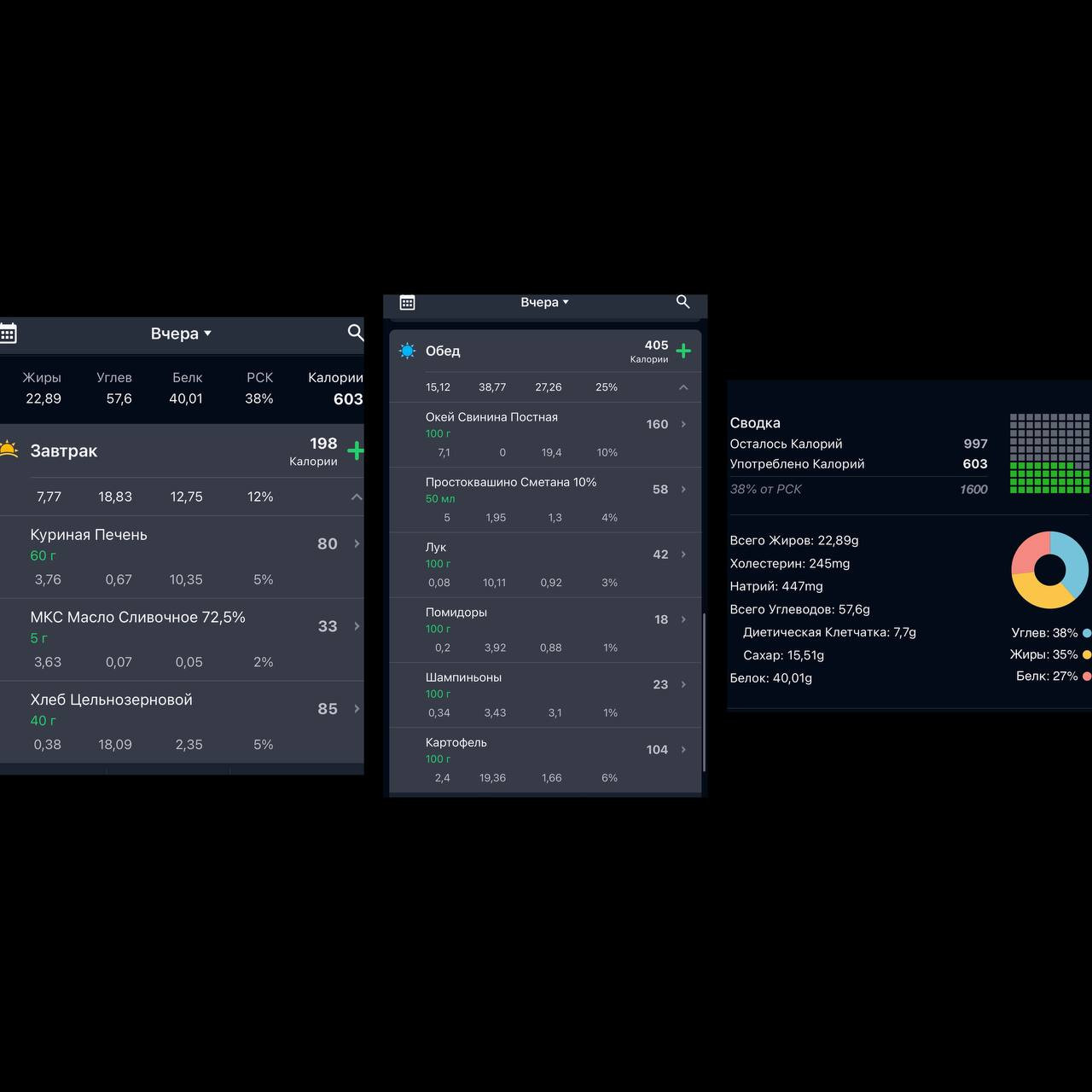Screen dimensions: 1092x1092
Task: Select Куриная Печень food entry
Action: pos(182,557)
